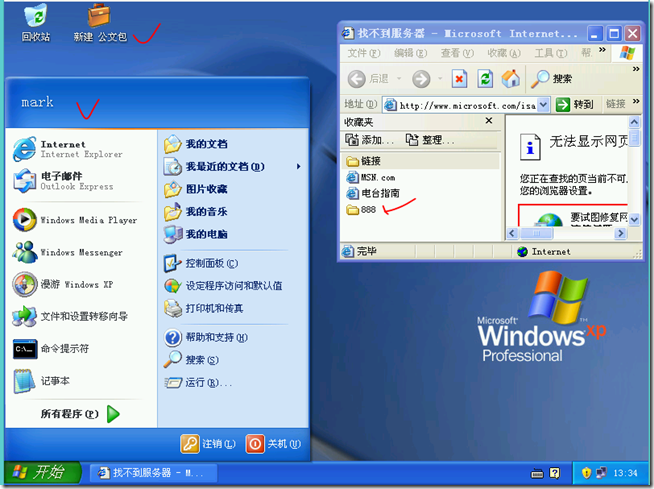Click the network connection tray icon
Image resolution: width=654 pixels, height=489 pixels.
pos(601,473)
